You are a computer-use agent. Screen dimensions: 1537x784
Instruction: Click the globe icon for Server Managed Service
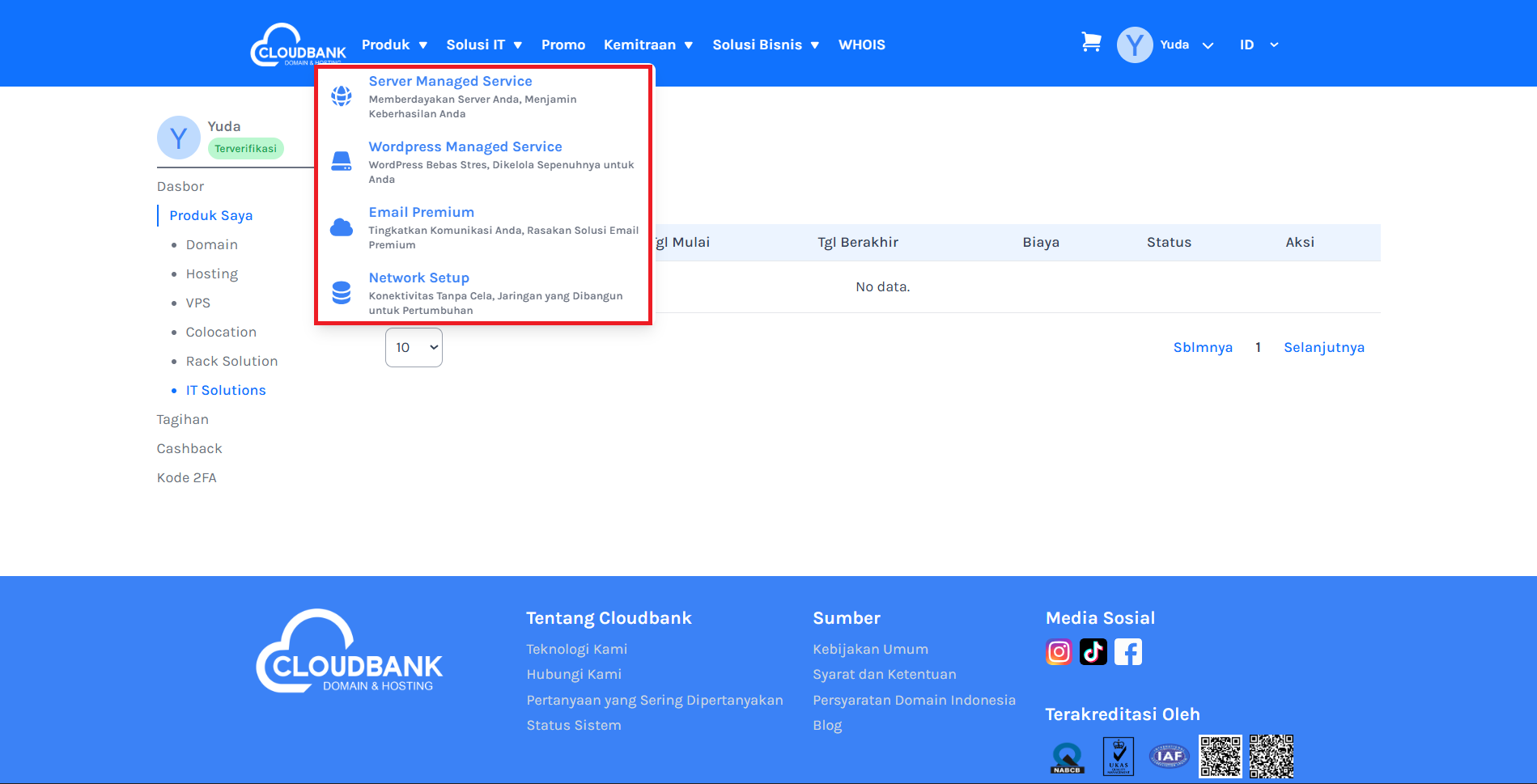coord(342,96)
